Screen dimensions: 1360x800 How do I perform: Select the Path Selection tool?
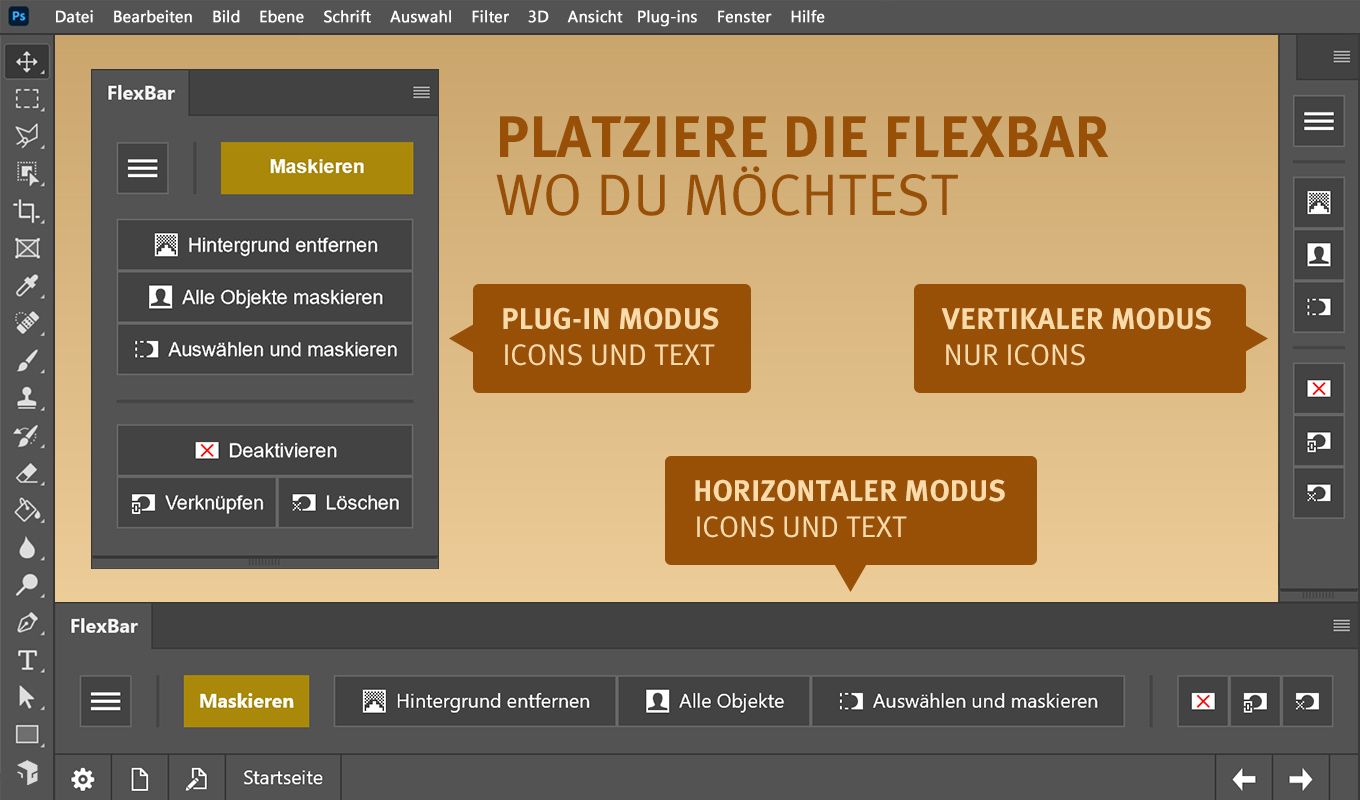click(27, 697)
